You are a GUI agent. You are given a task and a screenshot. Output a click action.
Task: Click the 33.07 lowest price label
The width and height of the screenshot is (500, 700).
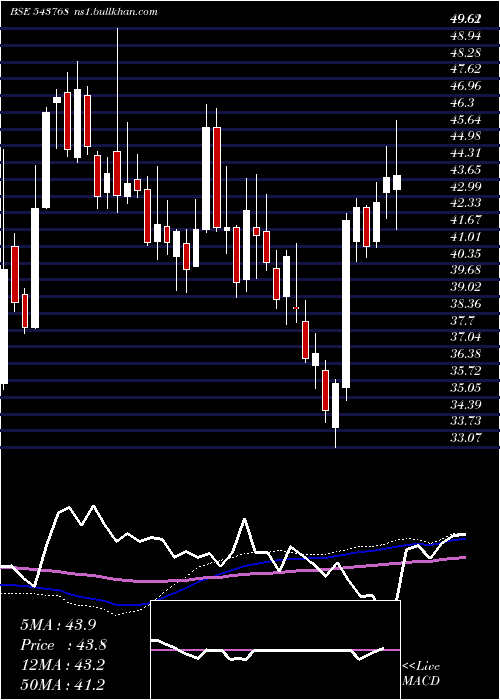point(465,438)
